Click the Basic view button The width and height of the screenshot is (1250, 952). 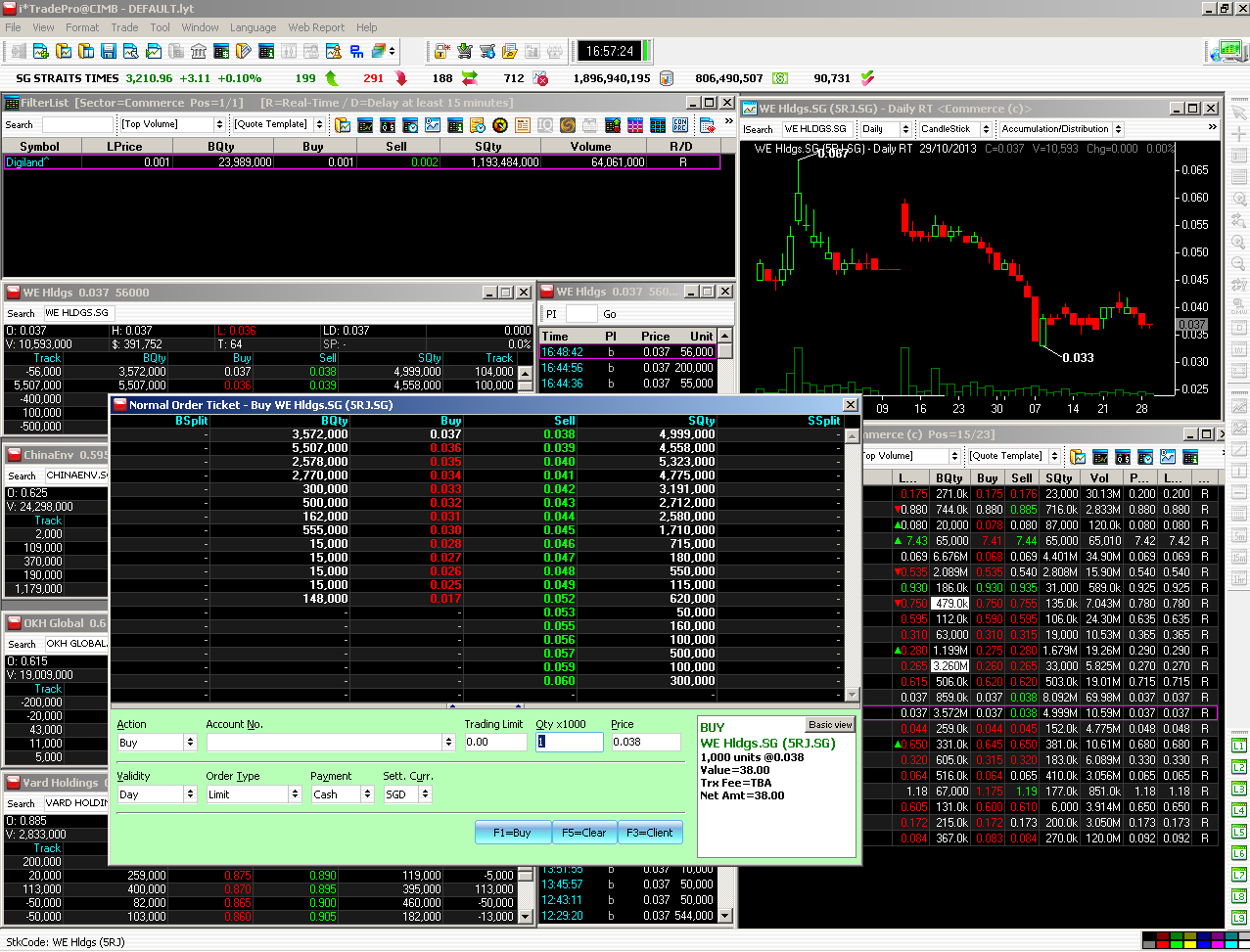[x=830, y=725]
